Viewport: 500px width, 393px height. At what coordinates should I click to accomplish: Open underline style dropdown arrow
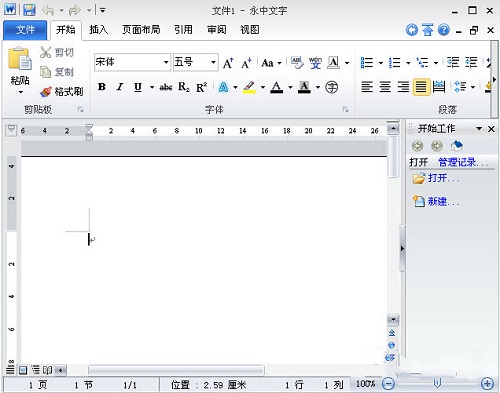(152, 87)
